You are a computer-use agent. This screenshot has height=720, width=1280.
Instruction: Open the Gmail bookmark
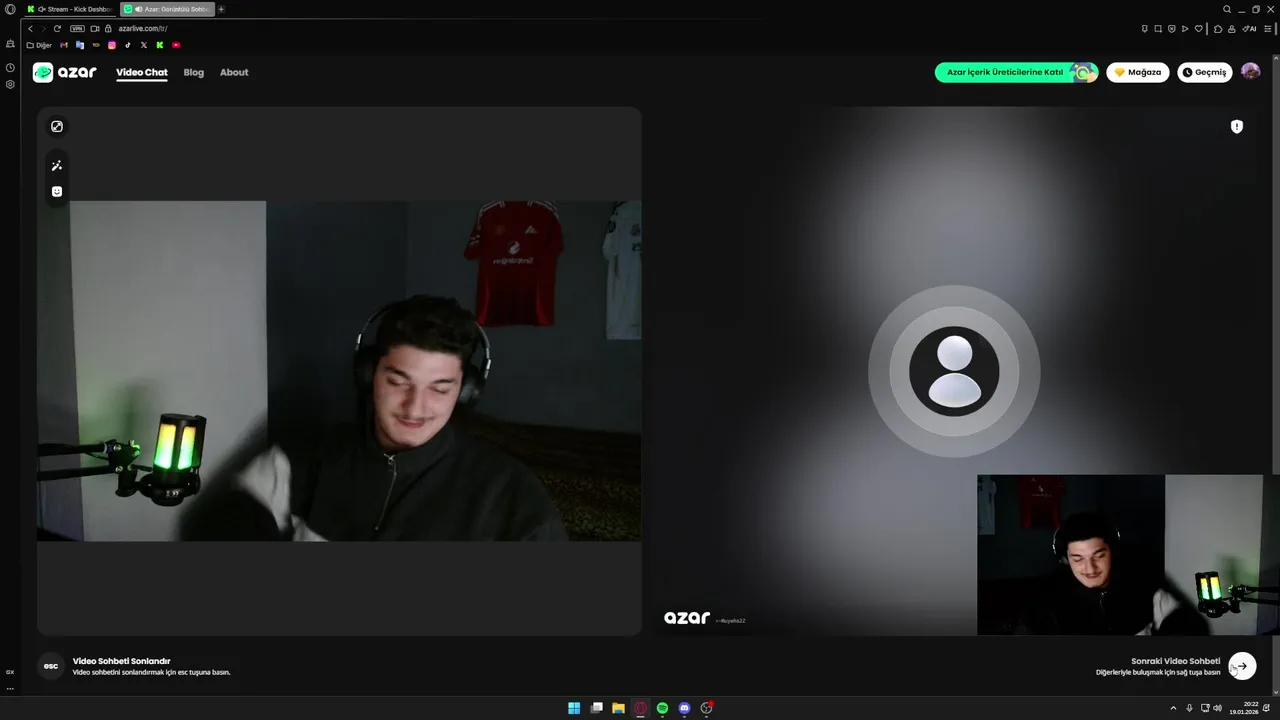[x=64, y=45]
